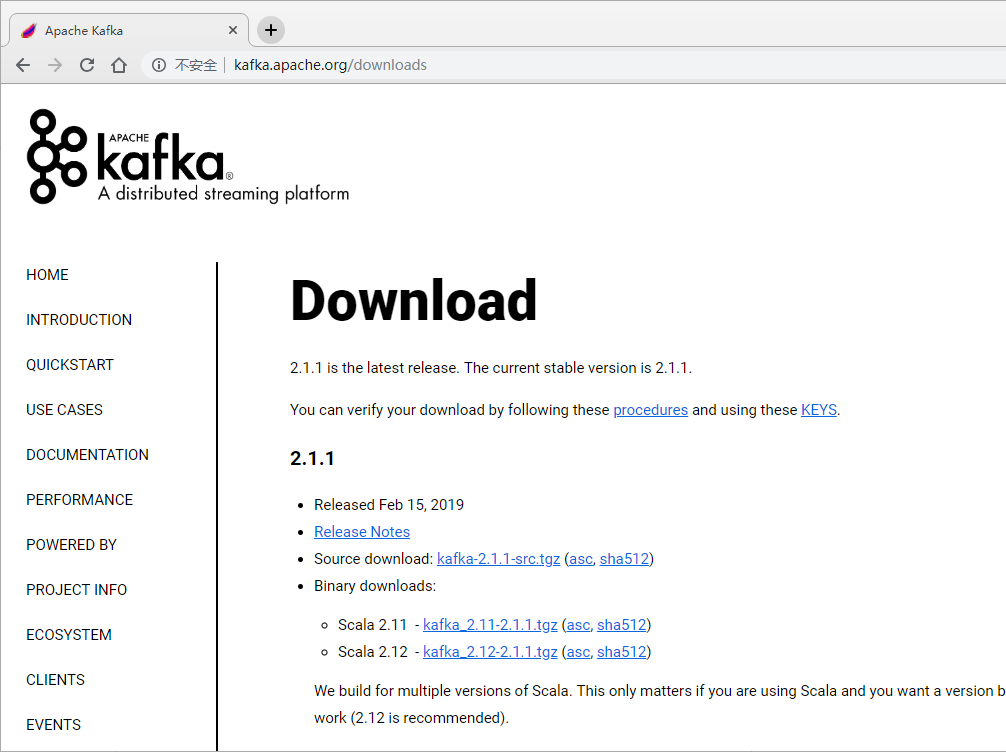Click the browser forward arrow

(55, 65)
